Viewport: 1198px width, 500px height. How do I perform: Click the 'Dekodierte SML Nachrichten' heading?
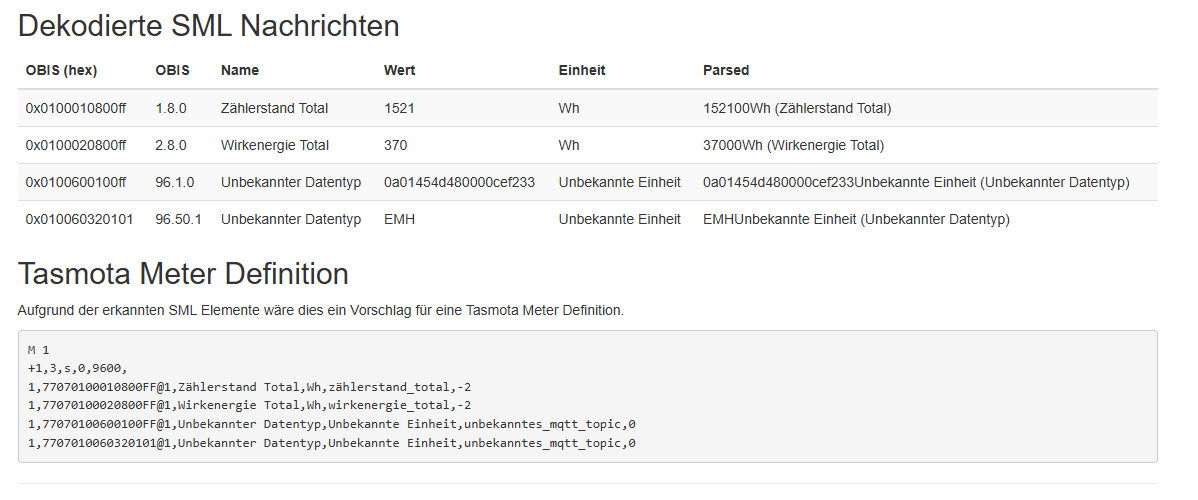(208, 26)
